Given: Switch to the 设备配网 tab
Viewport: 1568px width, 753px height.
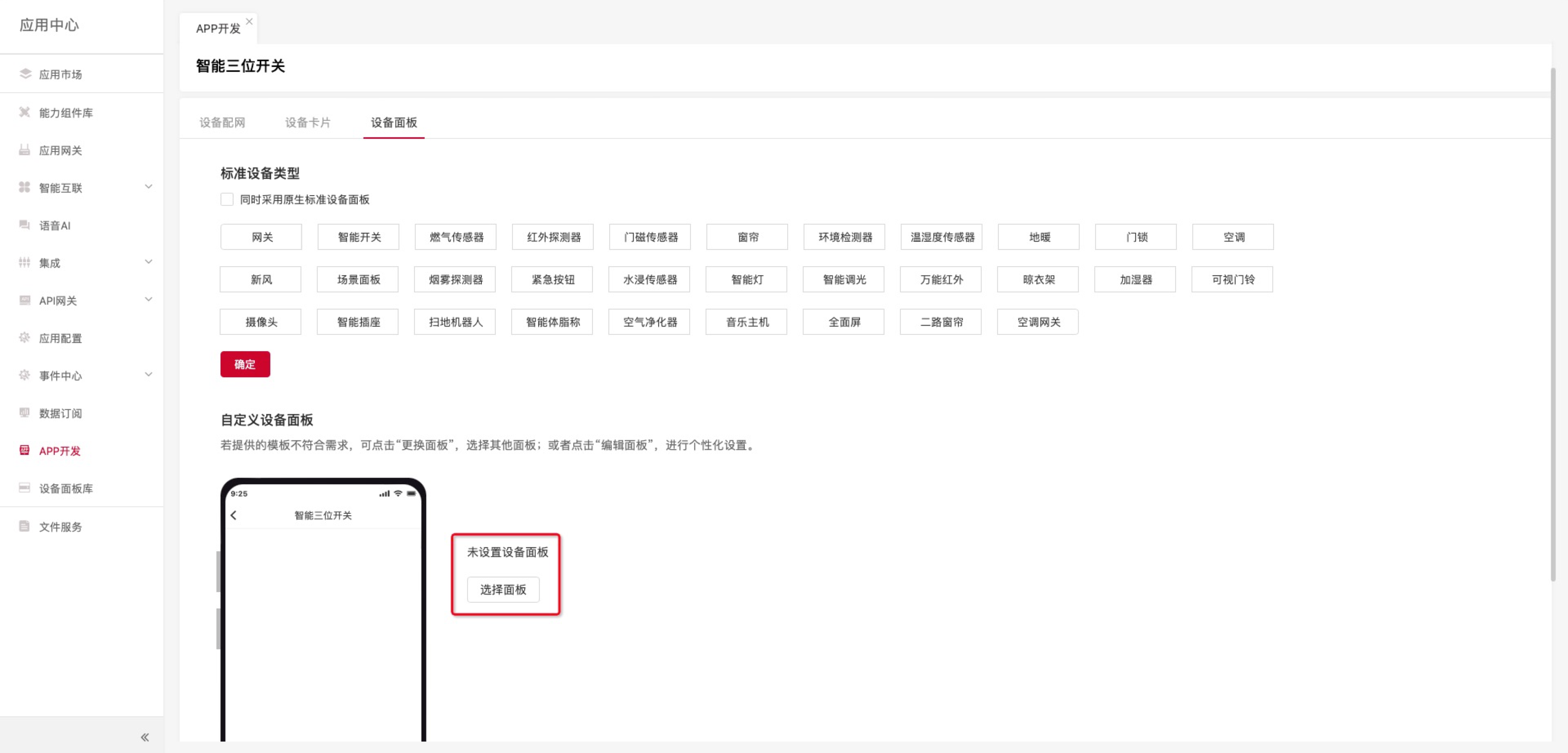Looking at the screenshot, I should [x=222, y=123].
